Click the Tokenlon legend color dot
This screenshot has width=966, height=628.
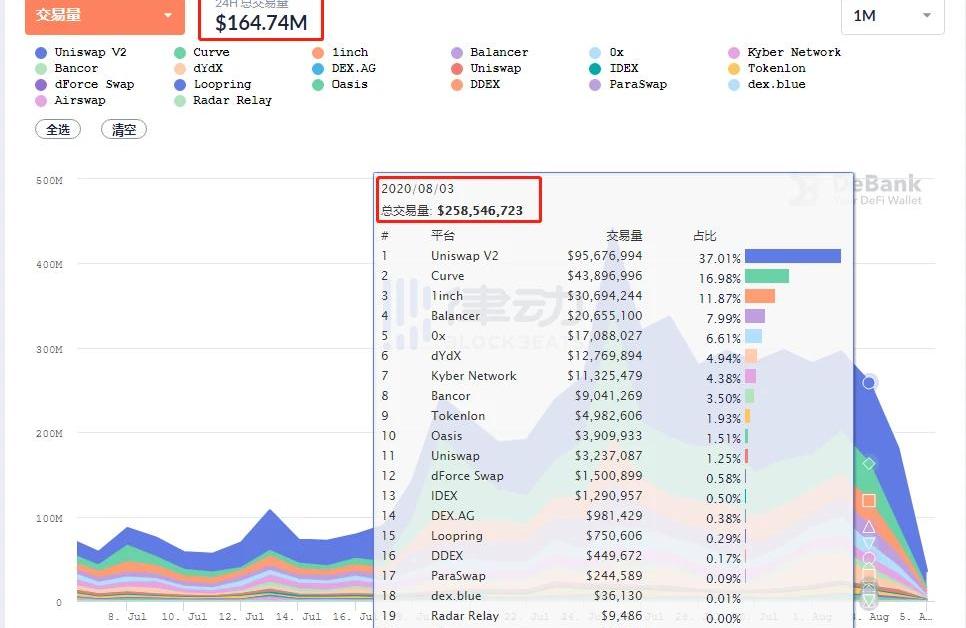tap(734, 68)
